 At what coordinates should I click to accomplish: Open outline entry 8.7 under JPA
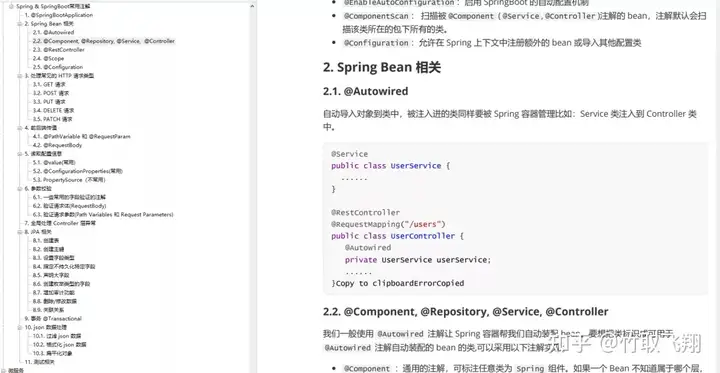[54, 293]
